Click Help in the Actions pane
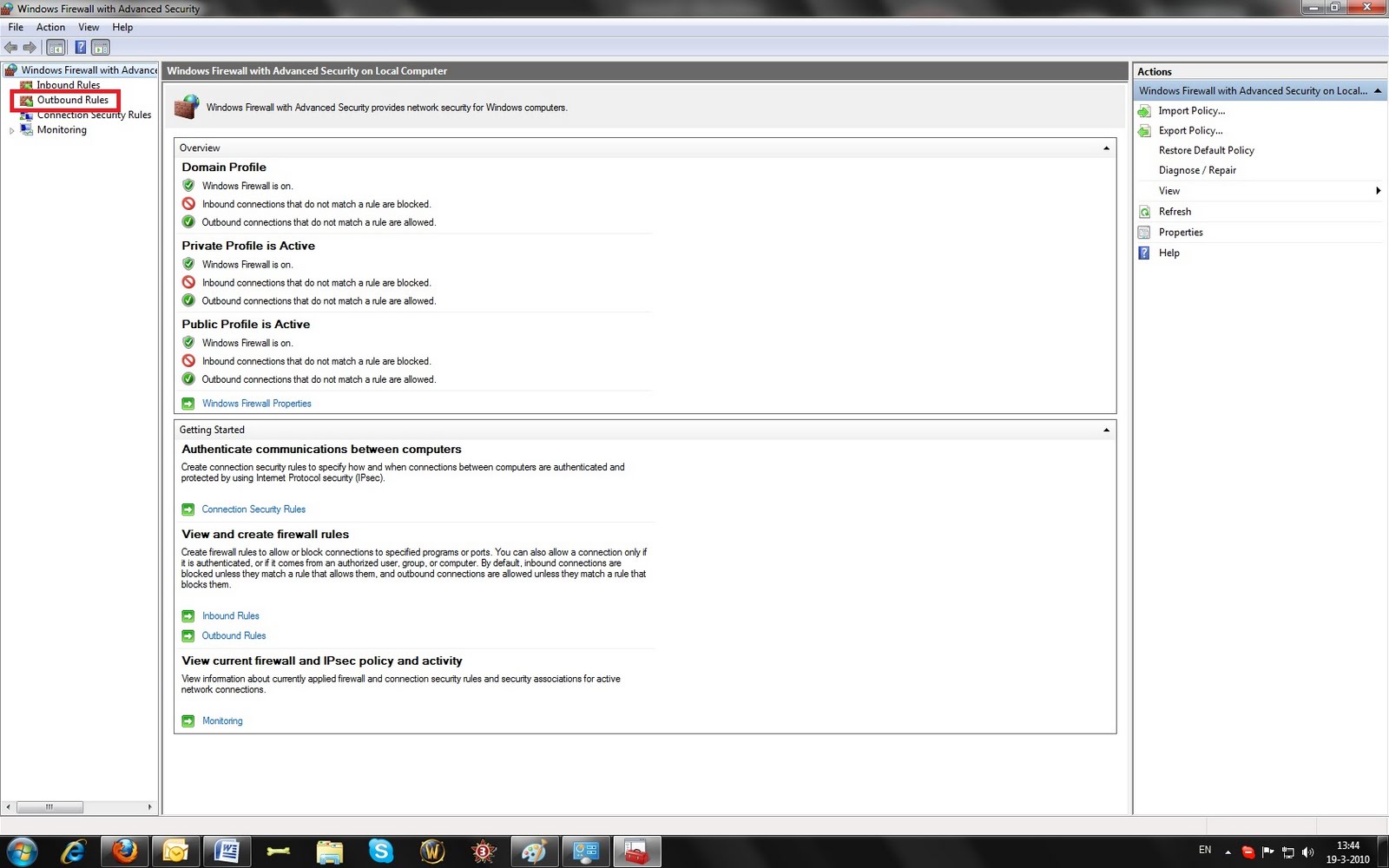 pyautogui.click(x=1168, y=253)
